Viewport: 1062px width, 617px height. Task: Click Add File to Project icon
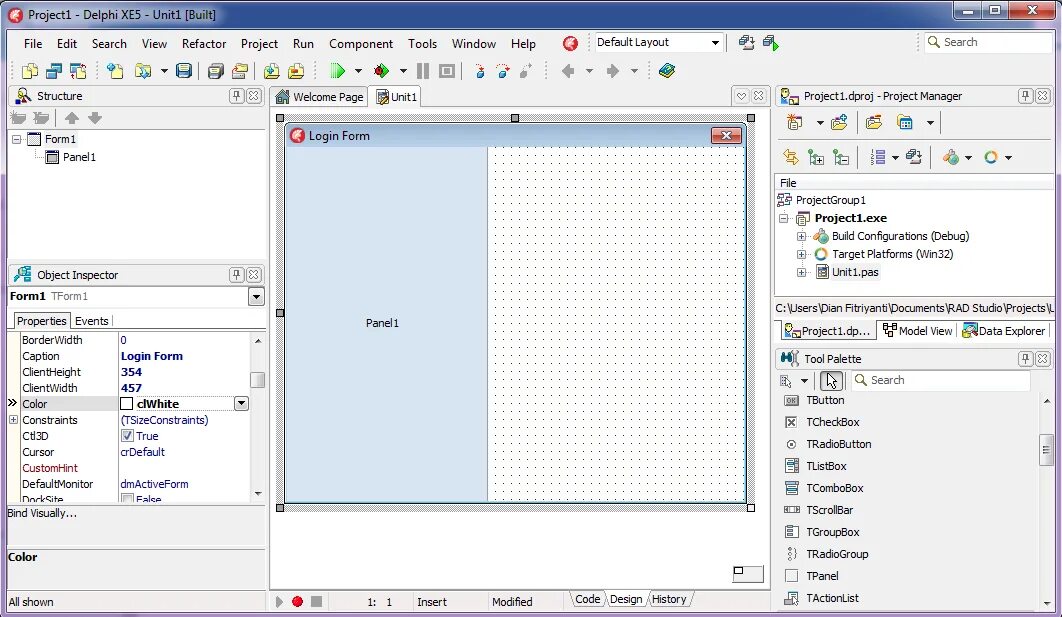[272, 70]
